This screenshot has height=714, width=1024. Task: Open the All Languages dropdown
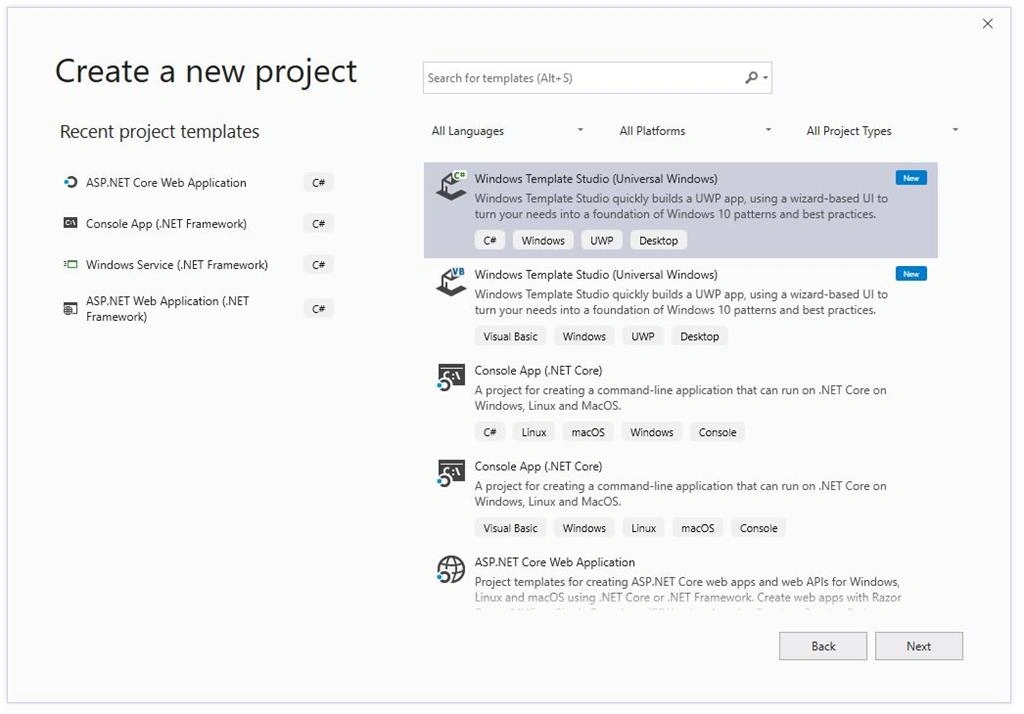click(507, 131)
